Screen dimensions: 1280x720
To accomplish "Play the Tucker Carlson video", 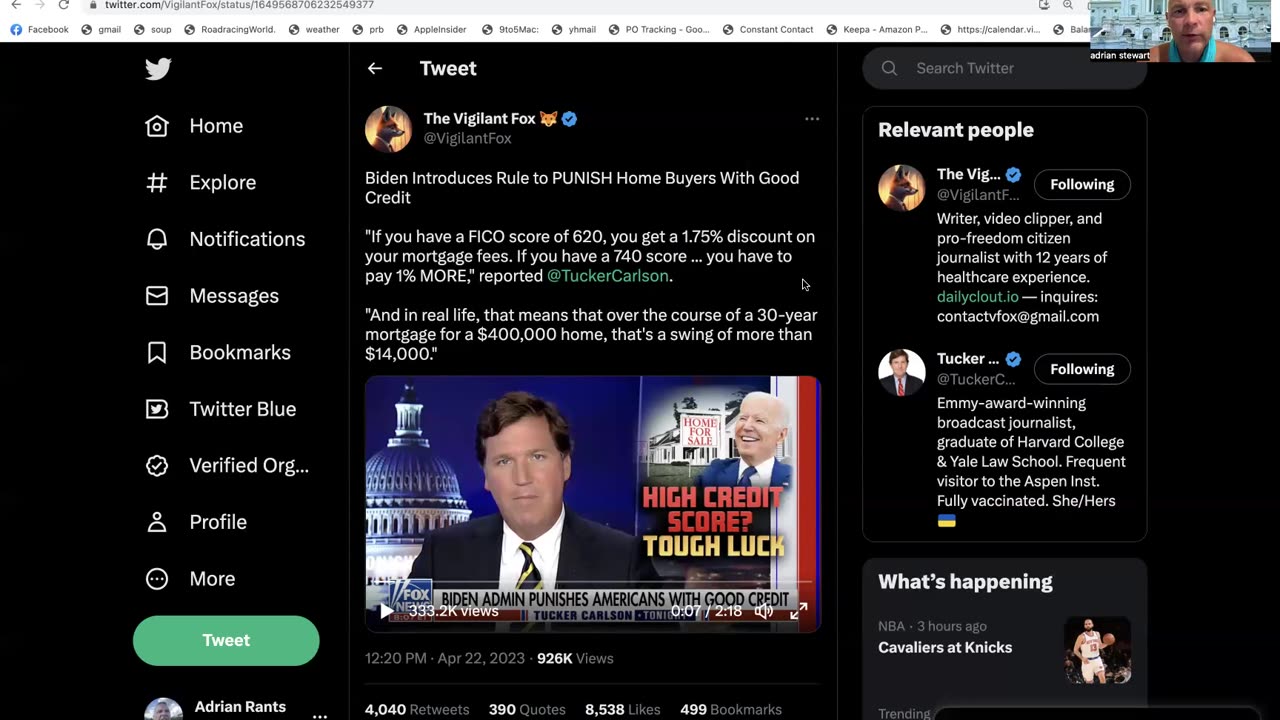I will 386,611.
